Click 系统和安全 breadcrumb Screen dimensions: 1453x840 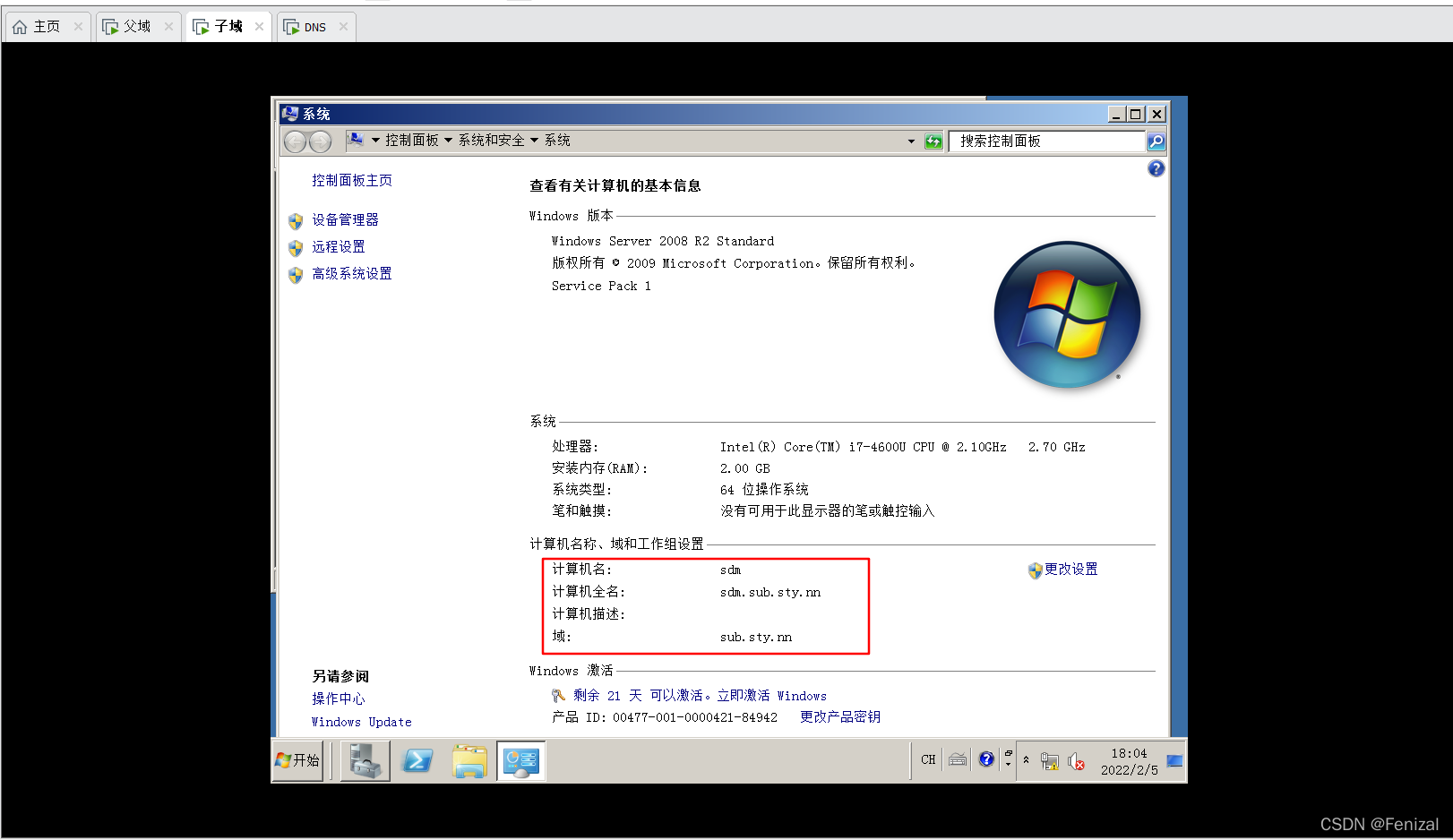click(492, 141)
